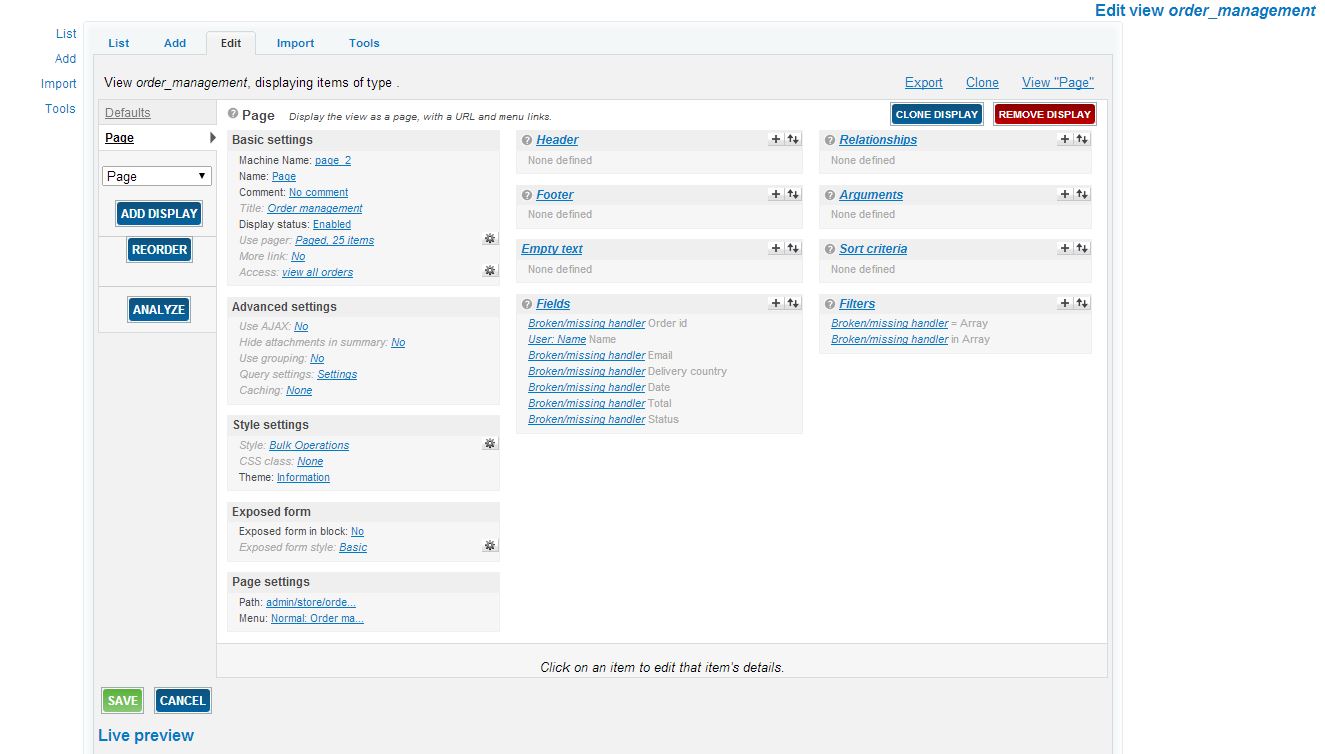
Task: Select the Page display in the sidebar
Action: pos(119,138)
